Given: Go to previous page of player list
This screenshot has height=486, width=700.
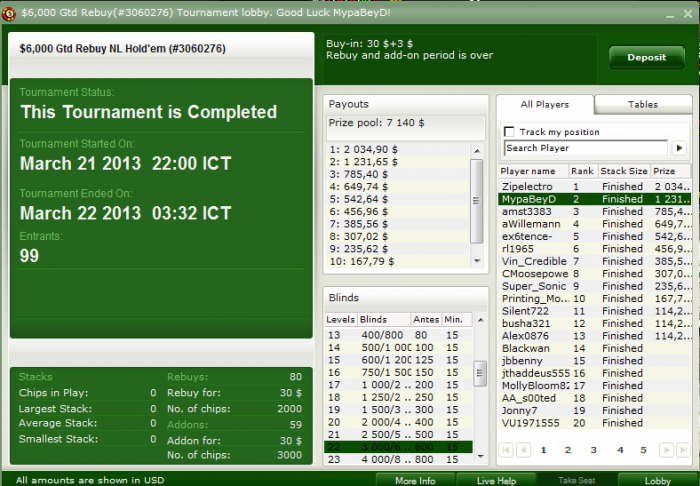Looking at the screenshot, I should 523,450.
